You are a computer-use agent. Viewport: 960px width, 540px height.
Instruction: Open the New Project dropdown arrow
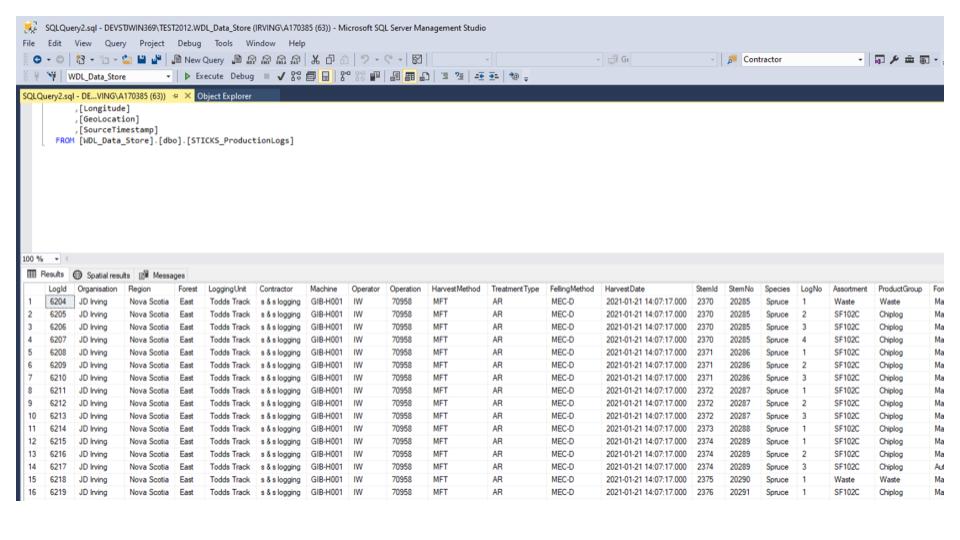click(92, 59)
